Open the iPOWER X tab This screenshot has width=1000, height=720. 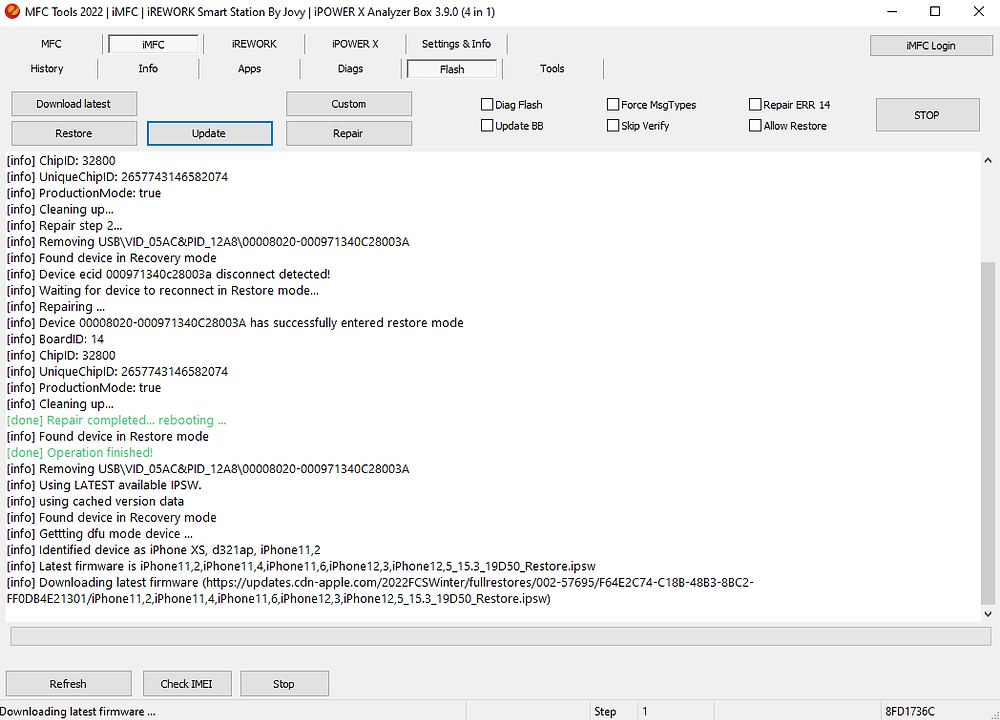[x=355, y=44]
